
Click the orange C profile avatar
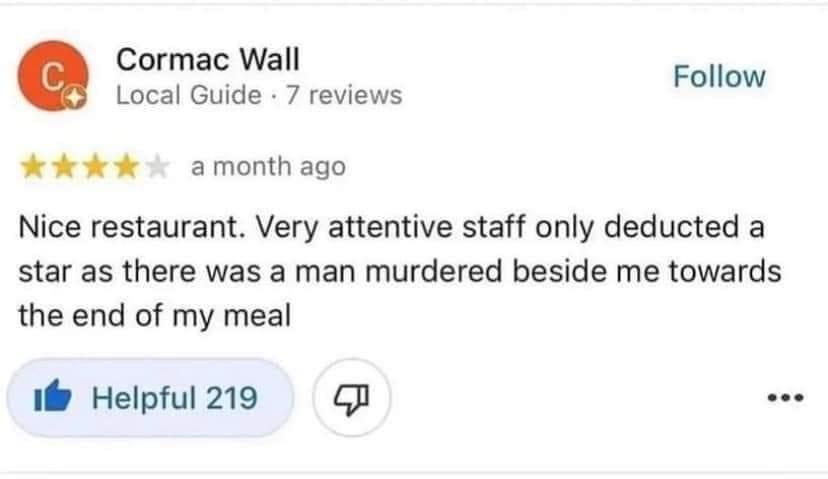53,76
